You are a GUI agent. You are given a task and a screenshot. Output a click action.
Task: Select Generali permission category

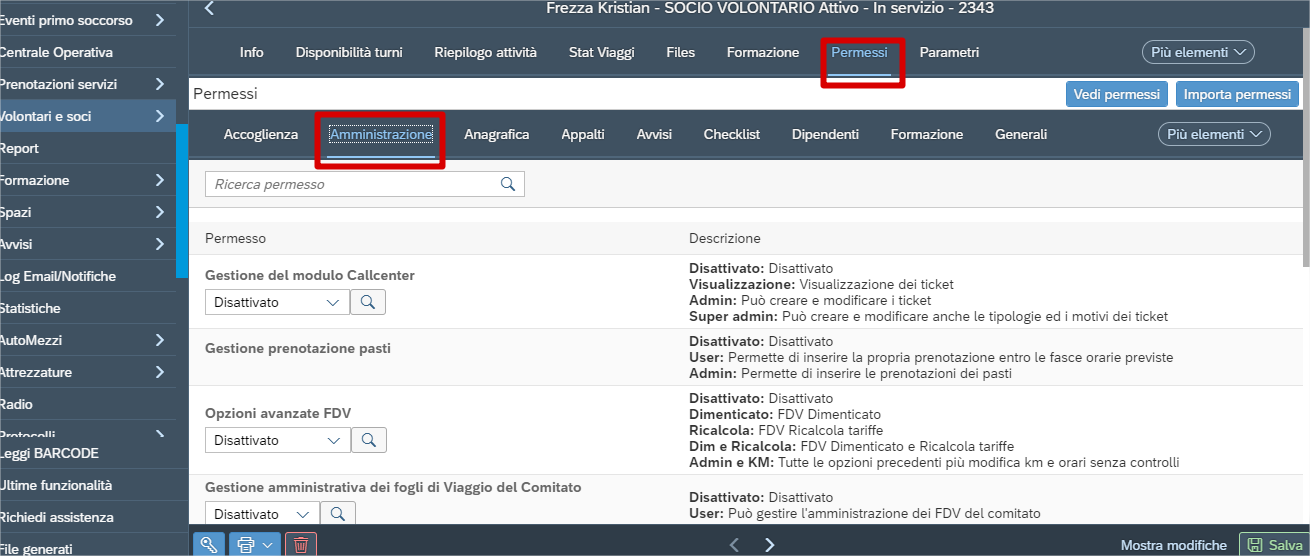point(1021,134)
